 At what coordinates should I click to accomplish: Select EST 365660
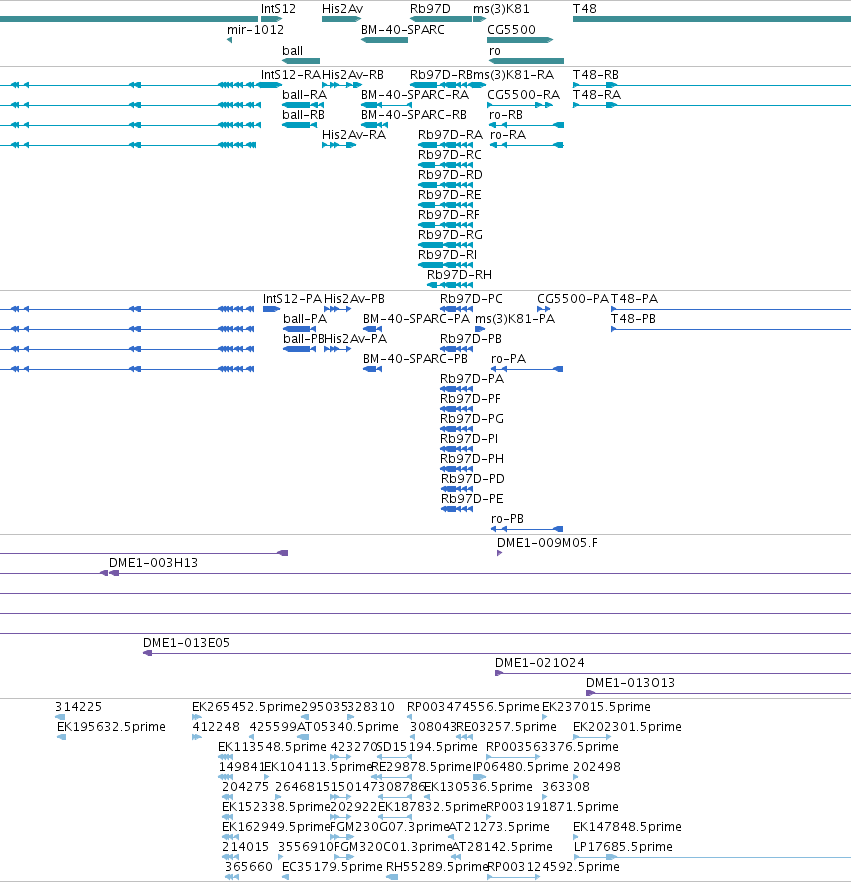tap(249, 867)
